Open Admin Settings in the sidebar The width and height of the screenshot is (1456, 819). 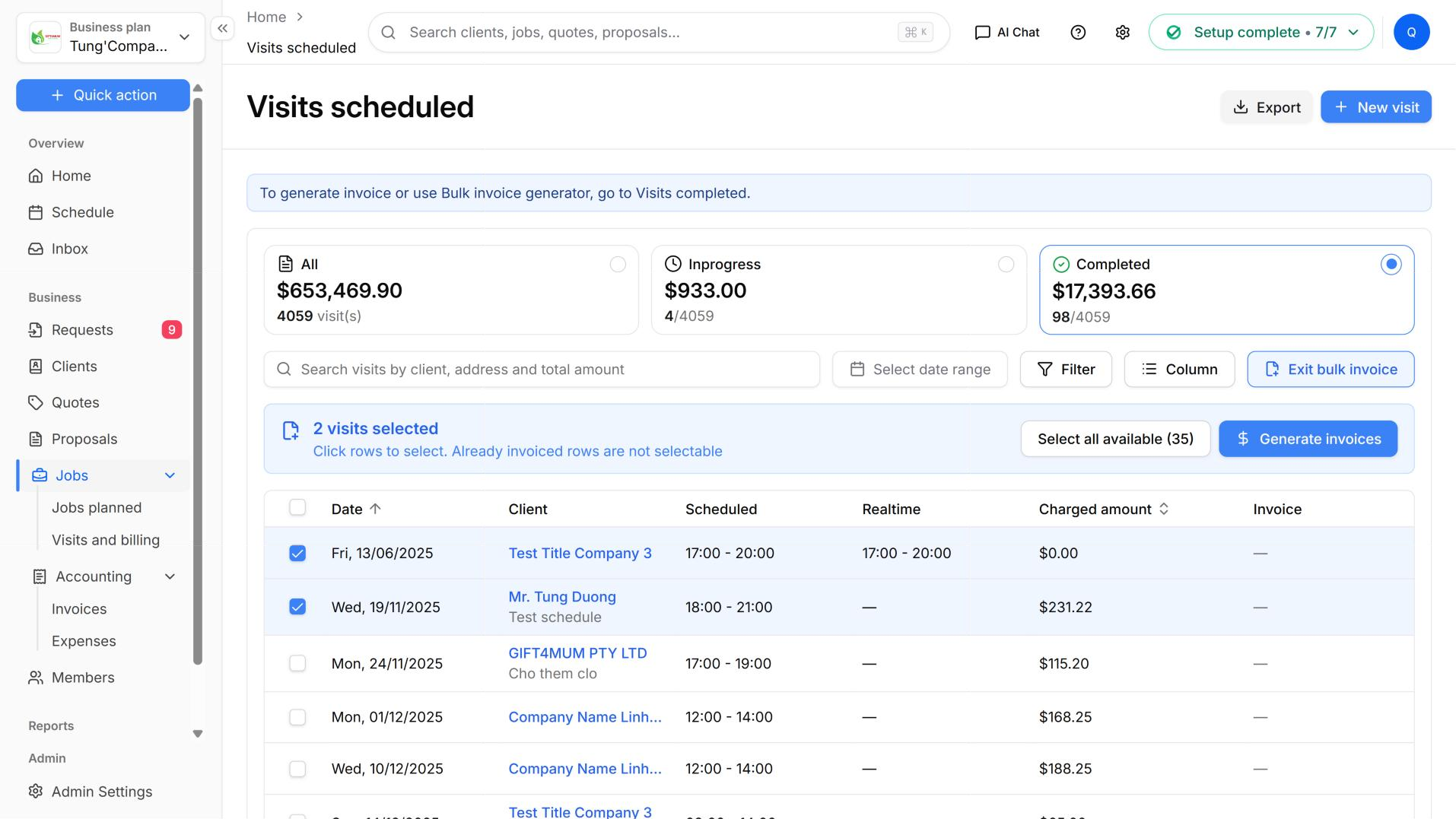[x=101, y=792]
